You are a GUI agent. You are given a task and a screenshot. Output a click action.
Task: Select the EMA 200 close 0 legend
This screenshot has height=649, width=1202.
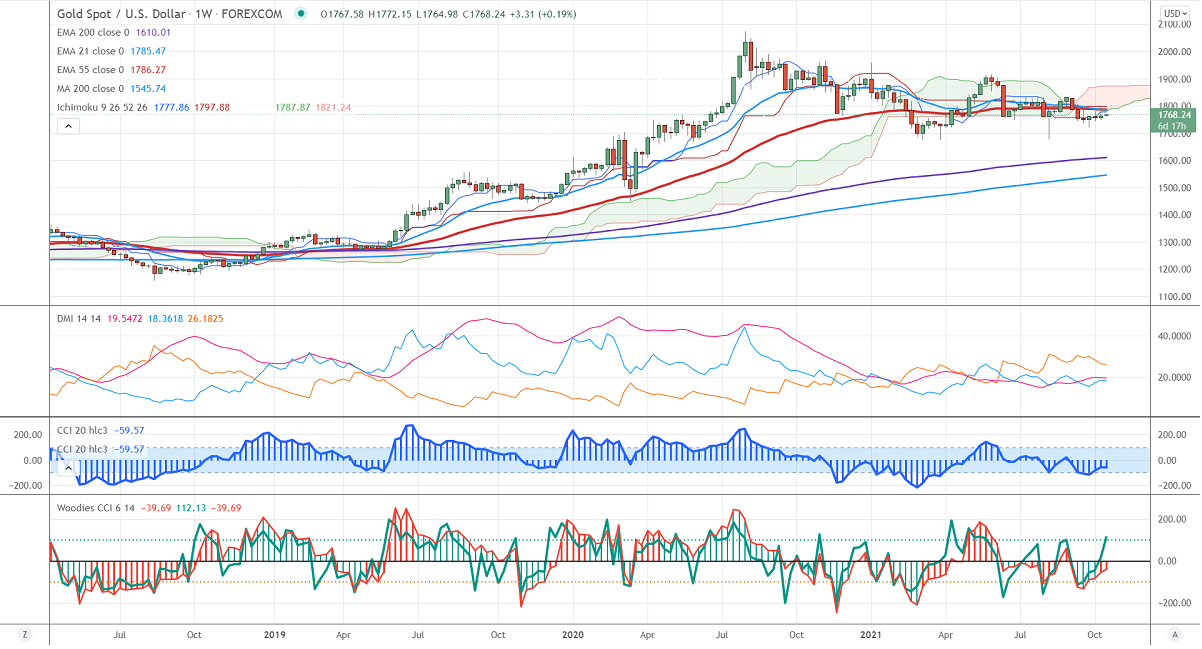[x=93, y=33]
